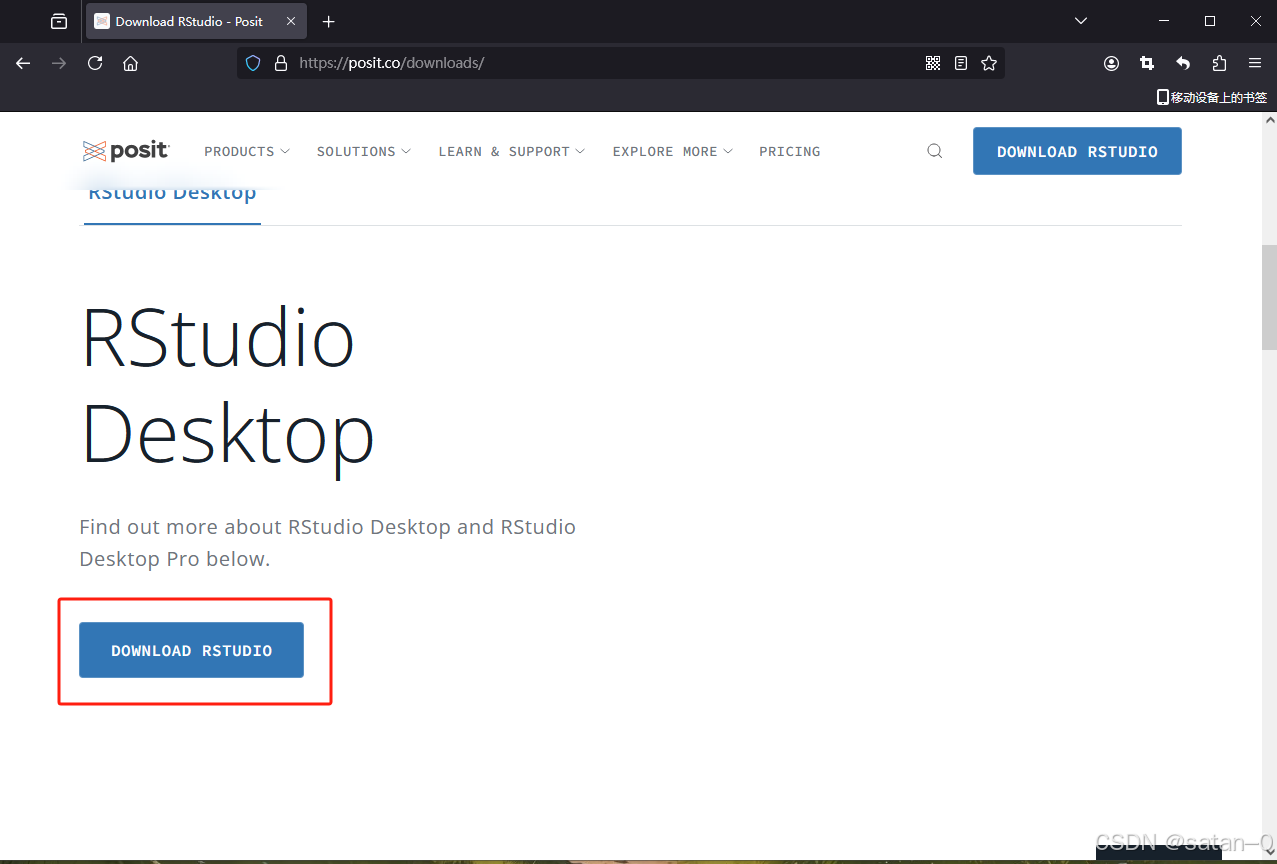View site security padlock information
The image size is (1277, 864).
(x=280, y=63)
